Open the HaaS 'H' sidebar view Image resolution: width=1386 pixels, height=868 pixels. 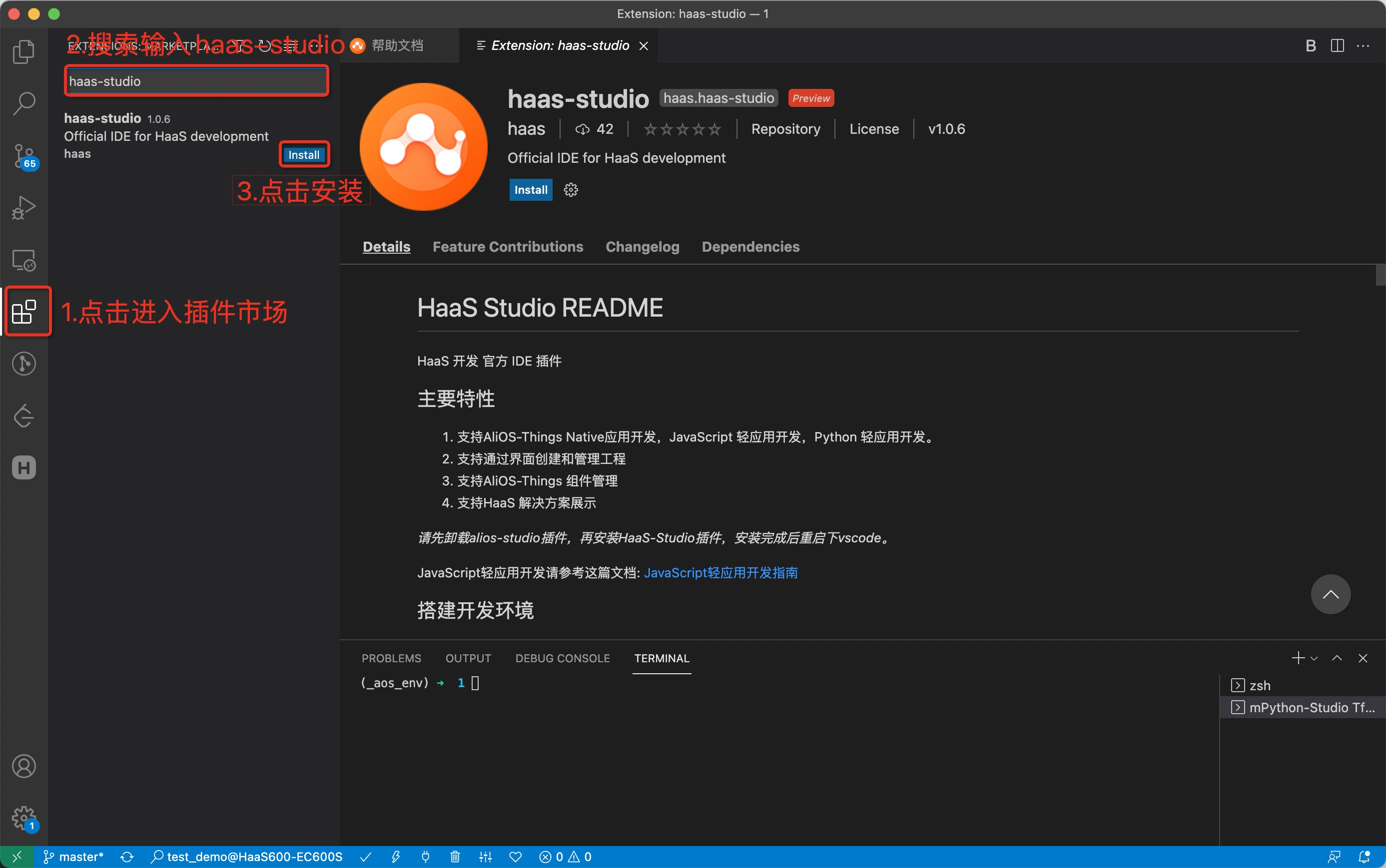23,467
